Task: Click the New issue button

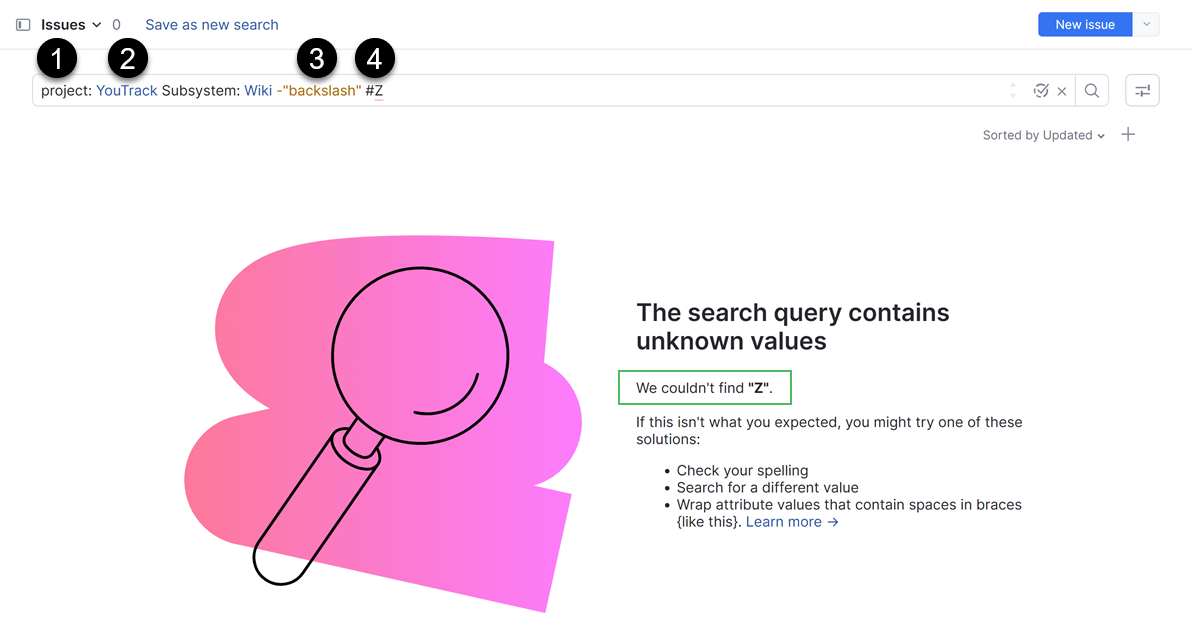Action: coord(1085,25)
